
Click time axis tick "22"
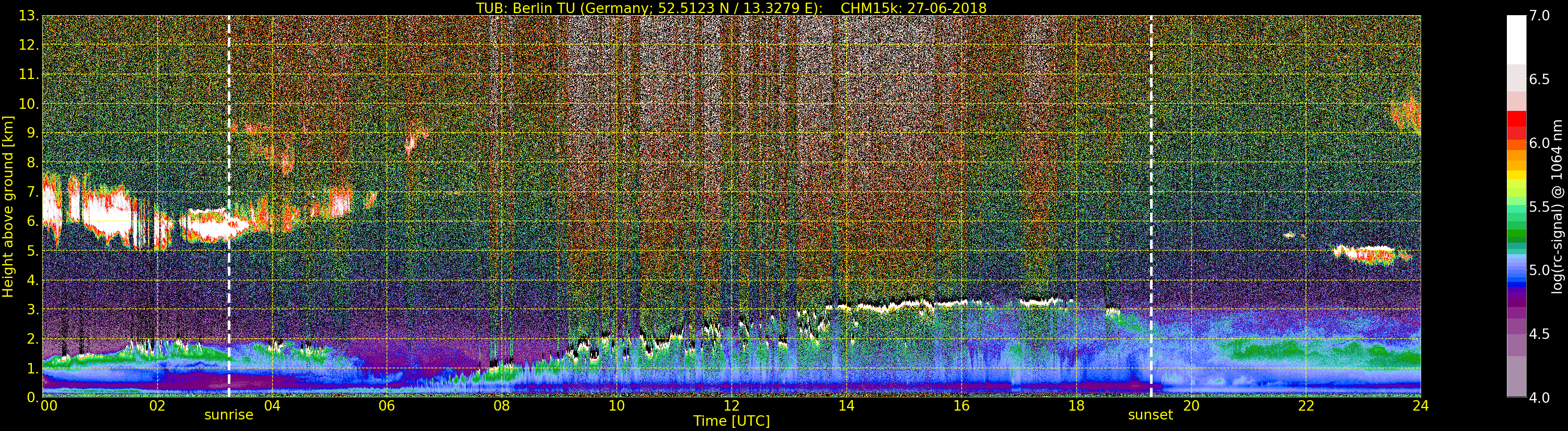coord(1306,406)
